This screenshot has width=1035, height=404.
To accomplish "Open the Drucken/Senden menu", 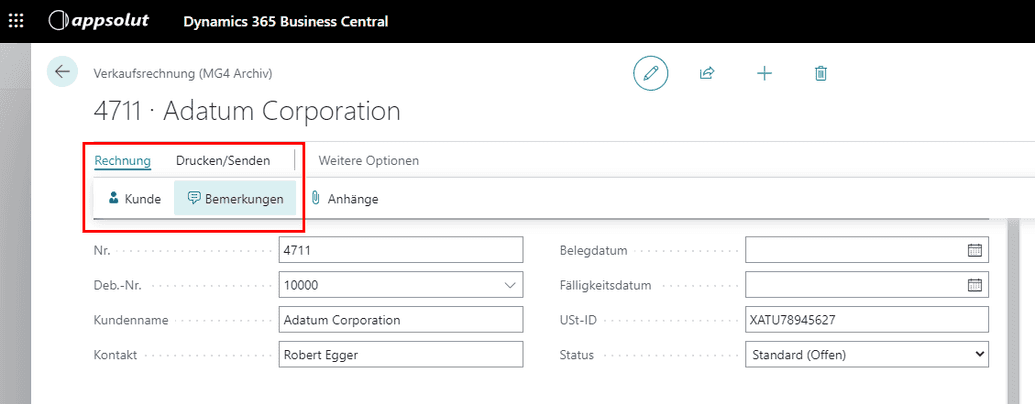I will point(223,160).
